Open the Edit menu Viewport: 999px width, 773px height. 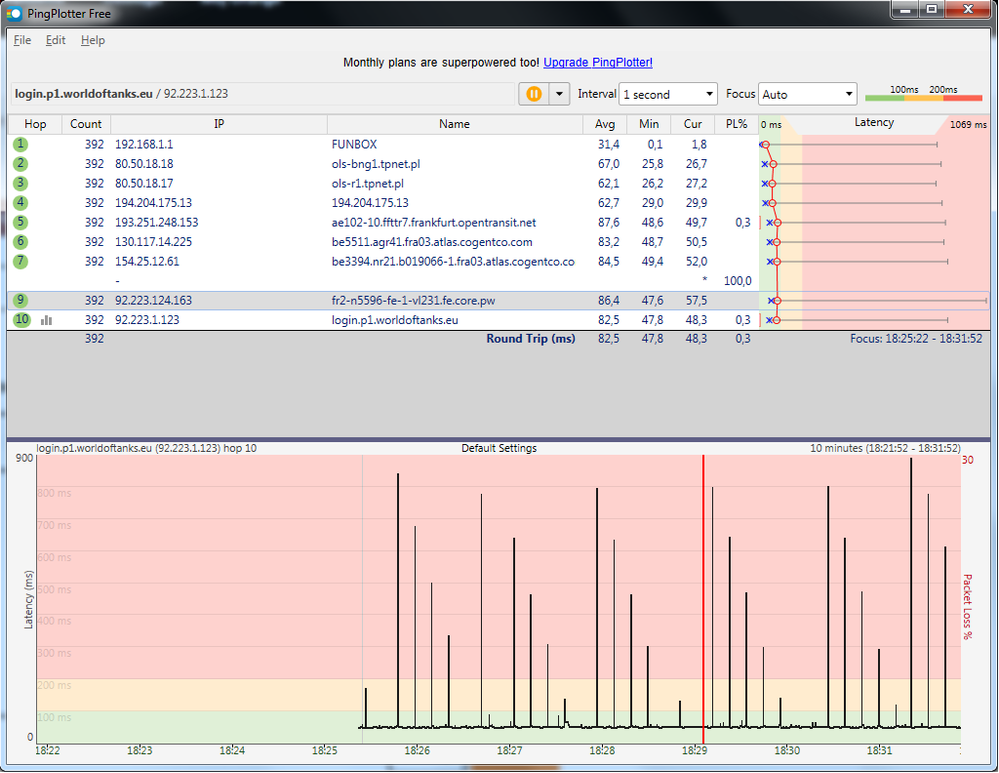click(x=55, y=40)
